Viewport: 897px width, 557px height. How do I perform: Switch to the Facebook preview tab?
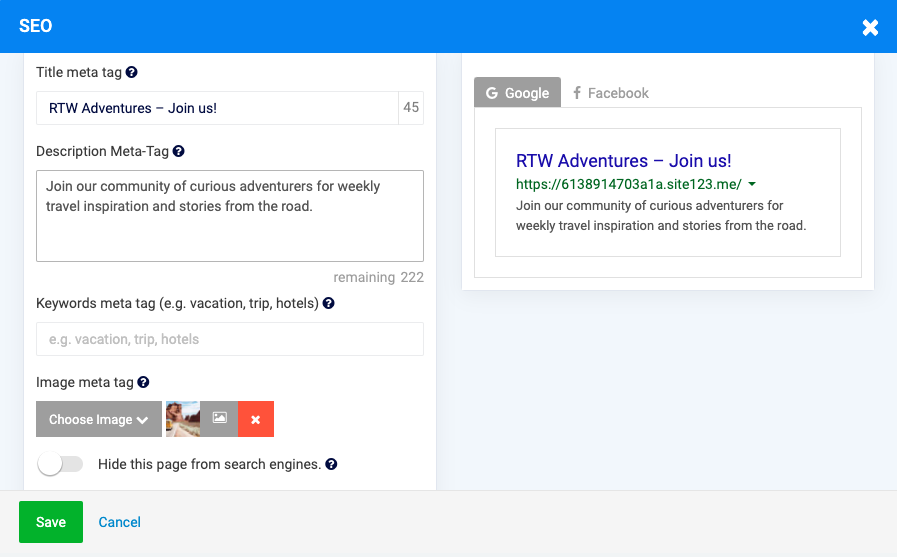[610, 93]
